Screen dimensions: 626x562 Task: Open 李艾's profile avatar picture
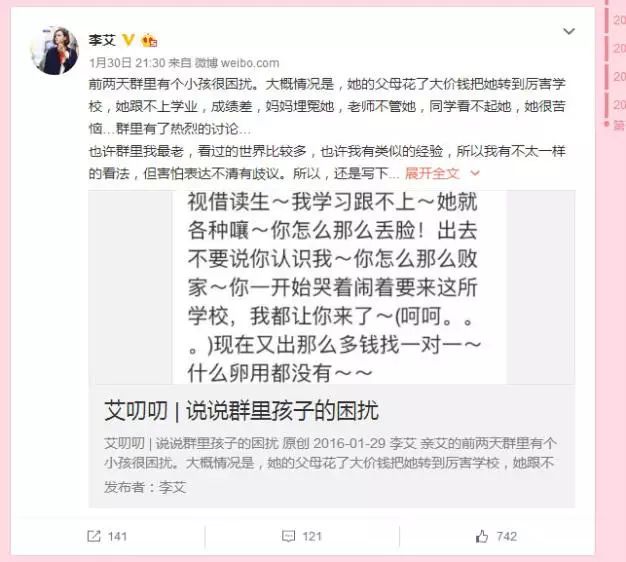click(x=55, y=51)
